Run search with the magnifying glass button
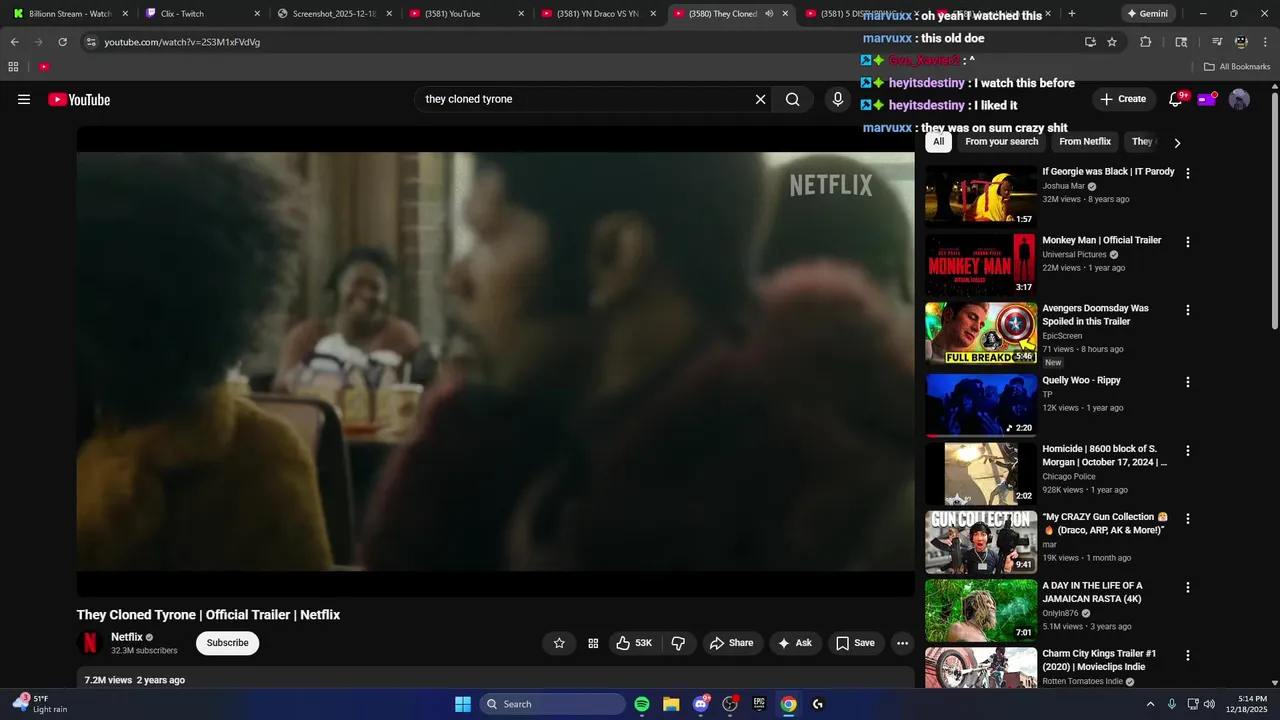Image resolution: width=1280 pixels, height=720 pixels. [793, 99]
